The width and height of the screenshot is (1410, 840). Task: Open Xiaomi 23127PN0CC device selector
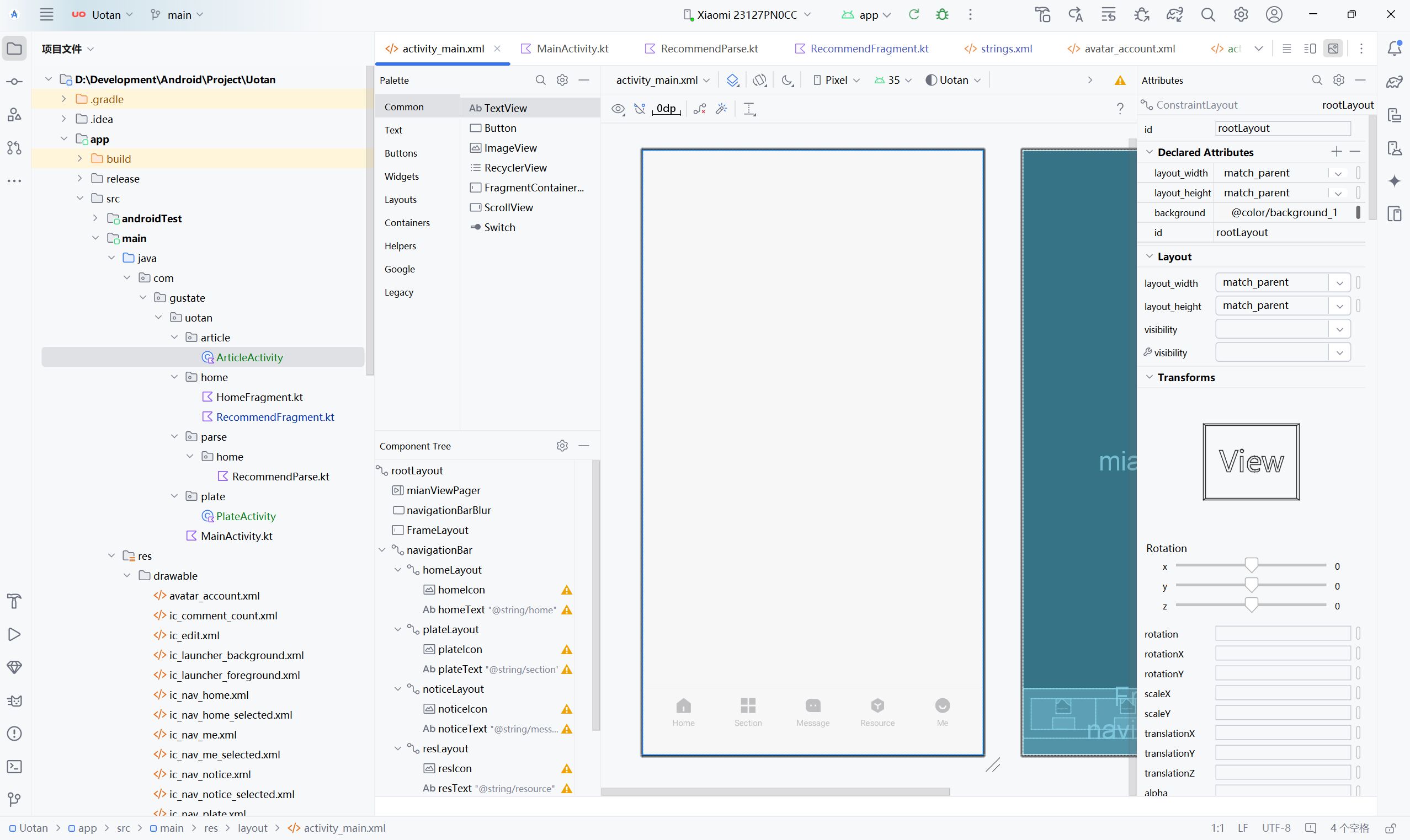point(747,15)
